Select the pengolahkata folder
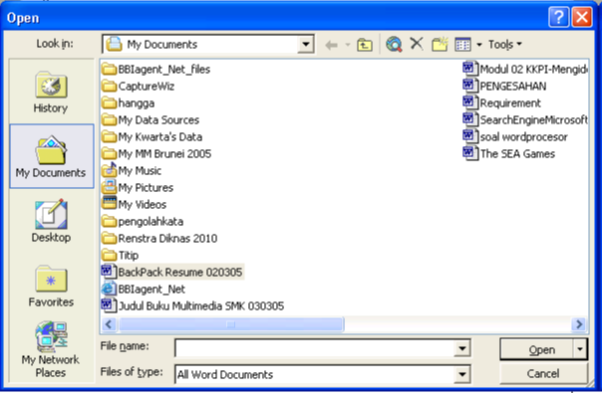 [143, 221]
